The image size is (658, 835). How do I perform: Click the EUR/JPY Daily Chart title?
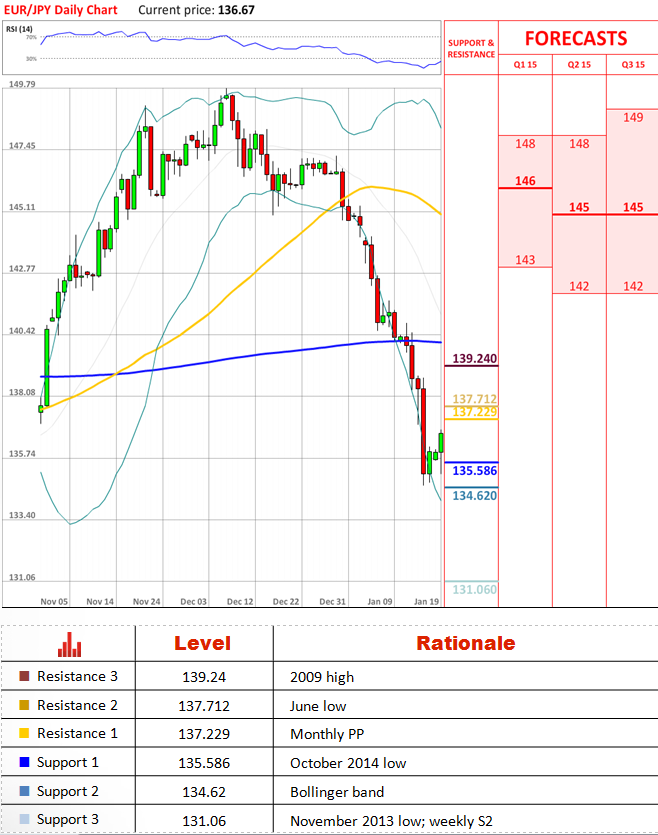[61, 10]
